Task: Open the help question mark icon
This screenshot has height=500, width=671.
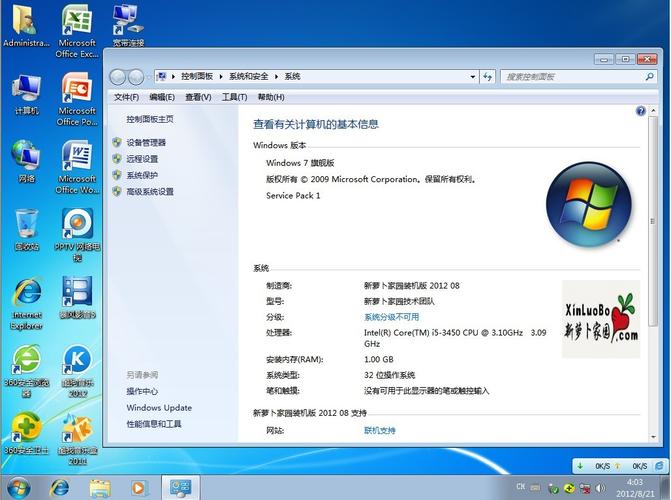Action: pyautogui.click(x=641, y=111)
